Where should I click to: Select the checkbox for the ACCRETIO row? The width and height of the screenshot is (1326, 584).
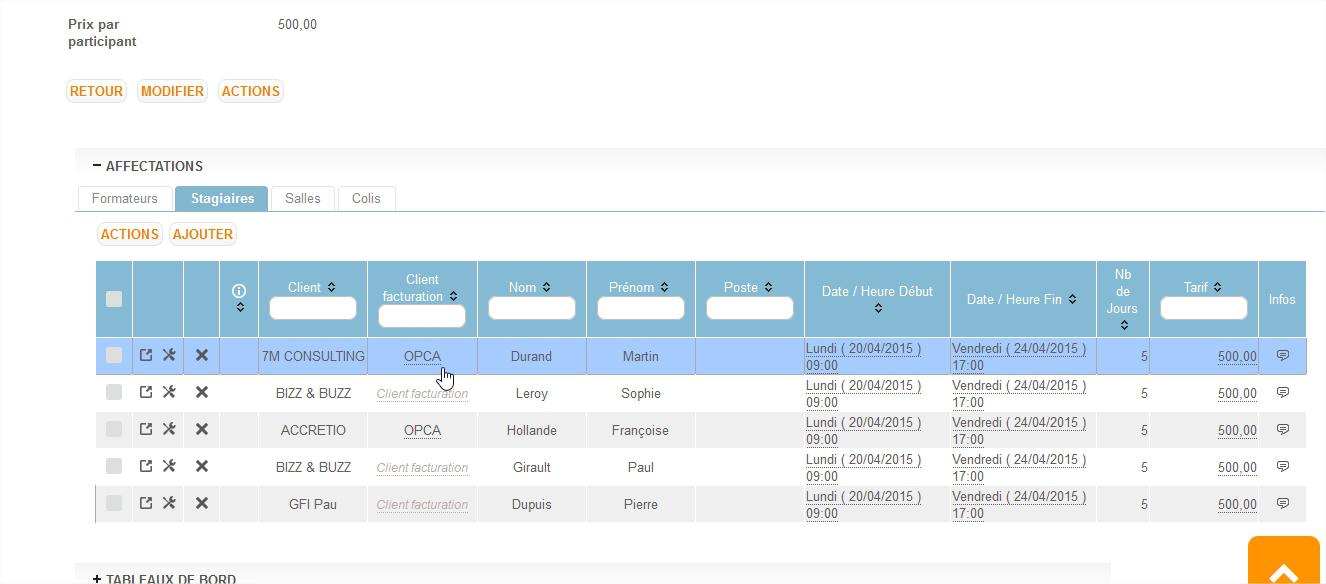(114, 429)
